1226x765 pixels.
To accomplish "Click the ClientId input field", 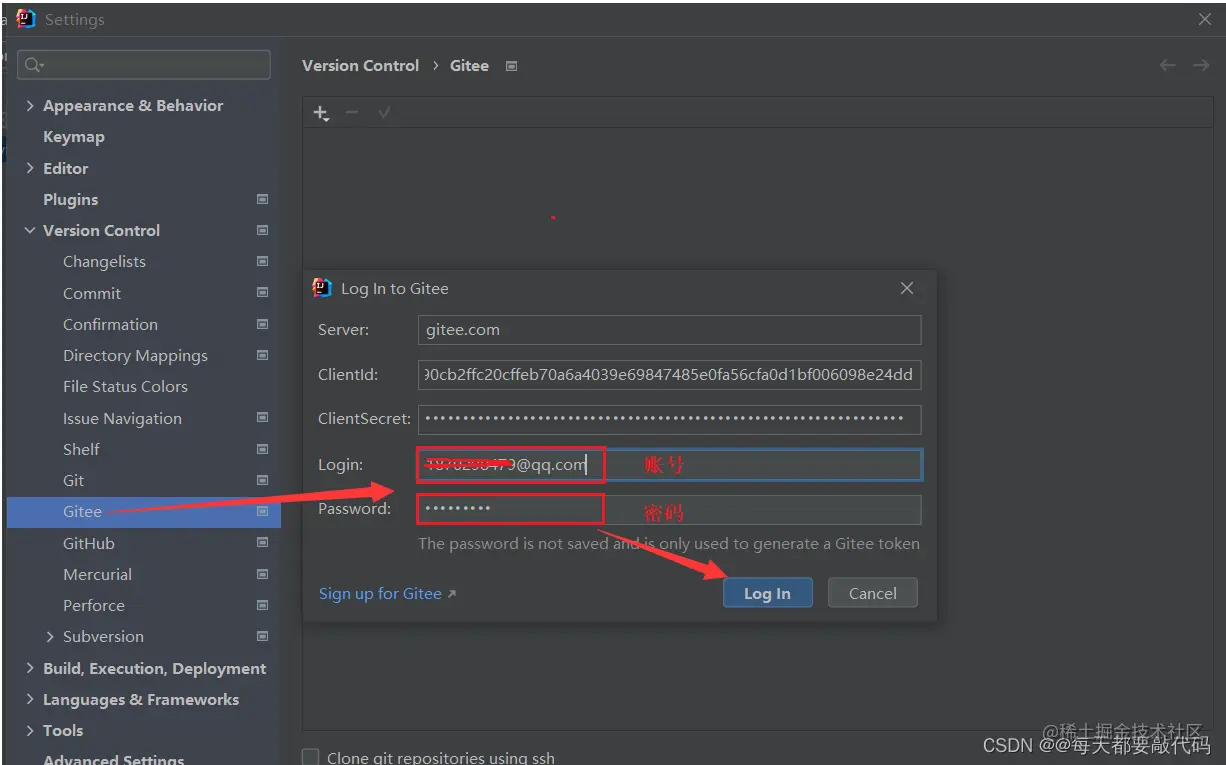I will [669, 375].
